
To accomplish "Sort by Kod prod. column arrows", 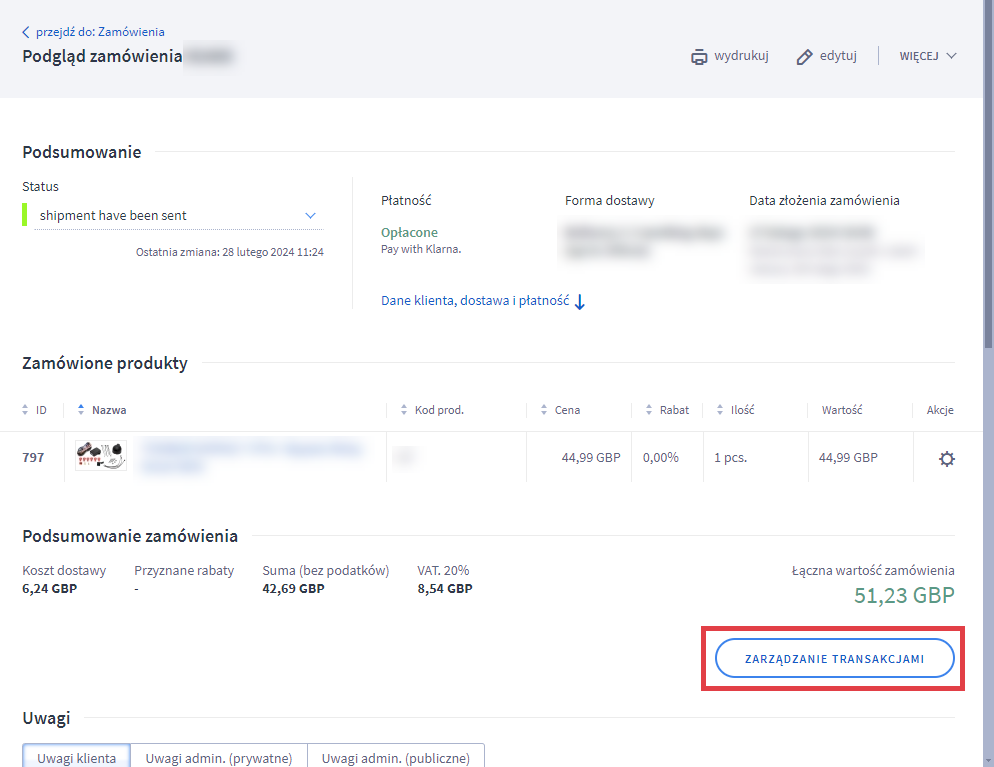I will [404, 410].
